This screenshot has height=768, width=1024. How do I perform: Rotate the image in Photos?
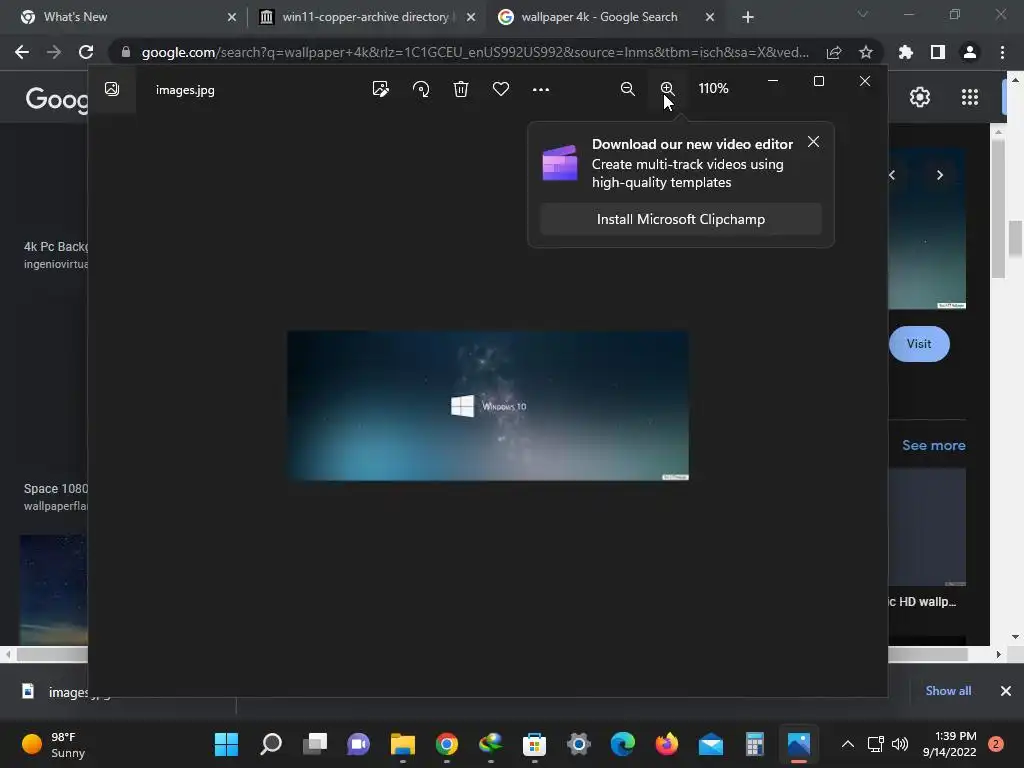[421, 89]
